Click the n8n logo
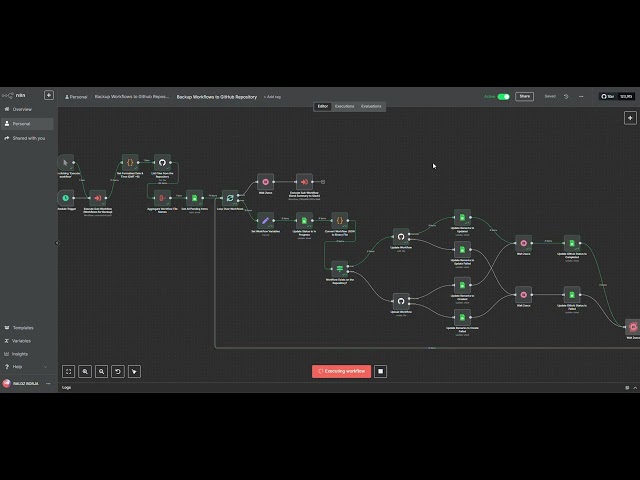640x480 pixels. pos(13,95)
